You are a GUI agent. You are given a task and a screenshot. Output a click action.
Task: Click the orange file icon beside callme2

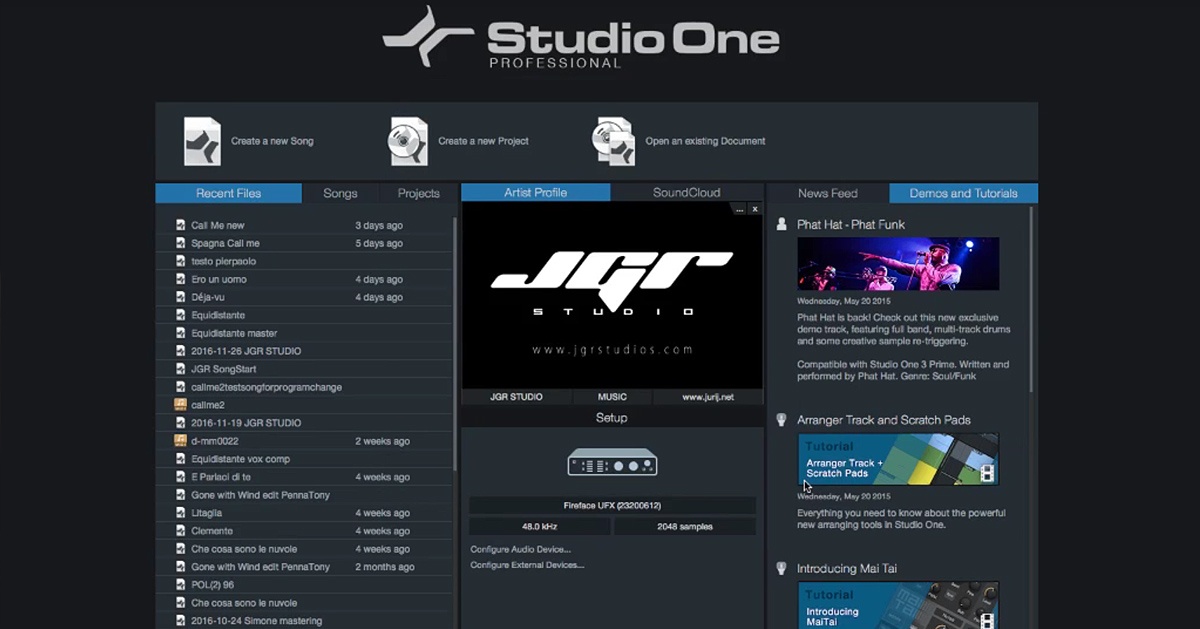(180, 405)
